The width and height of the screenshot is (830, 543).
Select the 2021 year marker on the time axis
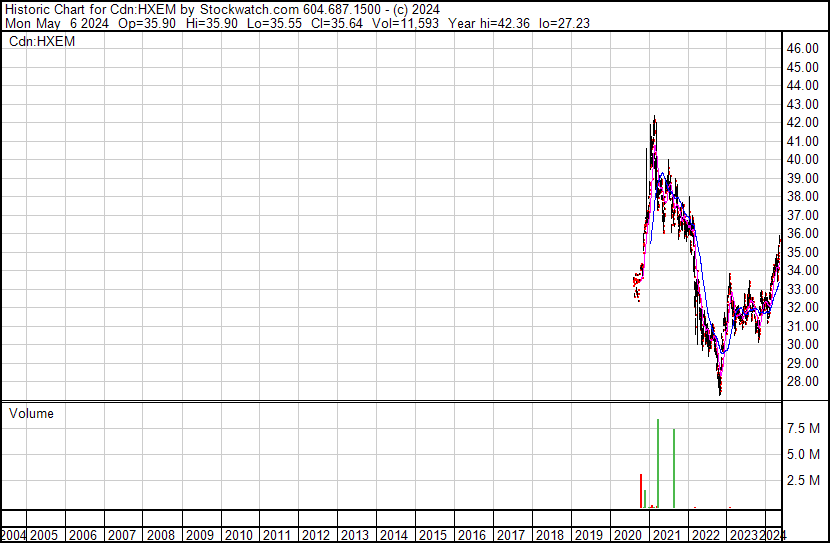click(666, 535)
